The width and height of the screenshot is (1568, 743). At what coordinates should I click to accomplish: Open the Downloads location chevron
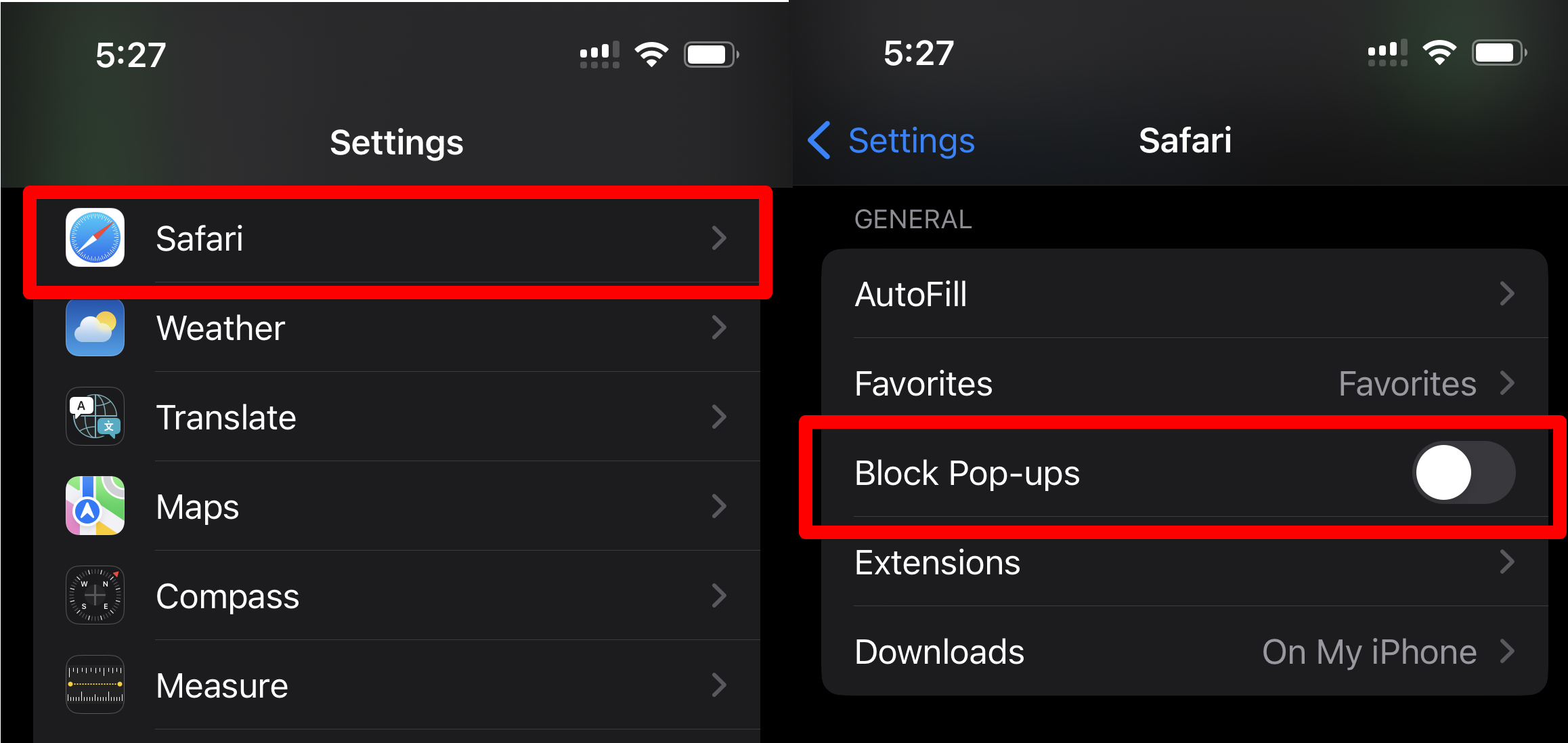1507,652
